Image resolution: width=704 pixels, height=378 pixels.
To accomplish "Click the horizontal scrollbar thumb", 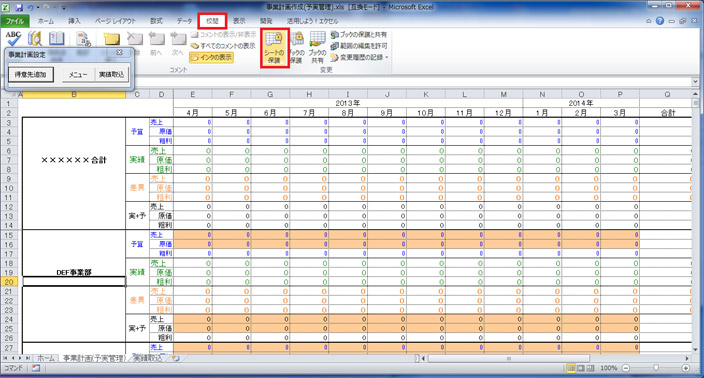I will 509,359.
